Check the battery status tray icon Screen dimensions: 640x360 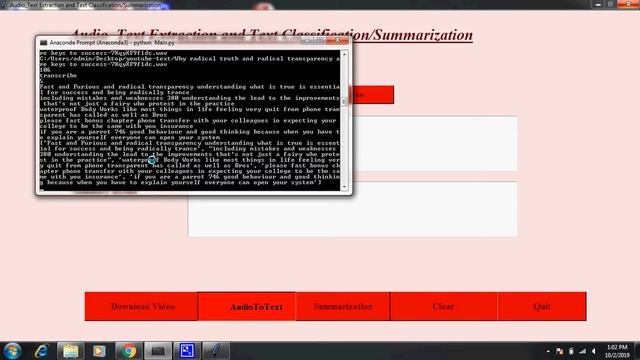(x=571, y=351)
